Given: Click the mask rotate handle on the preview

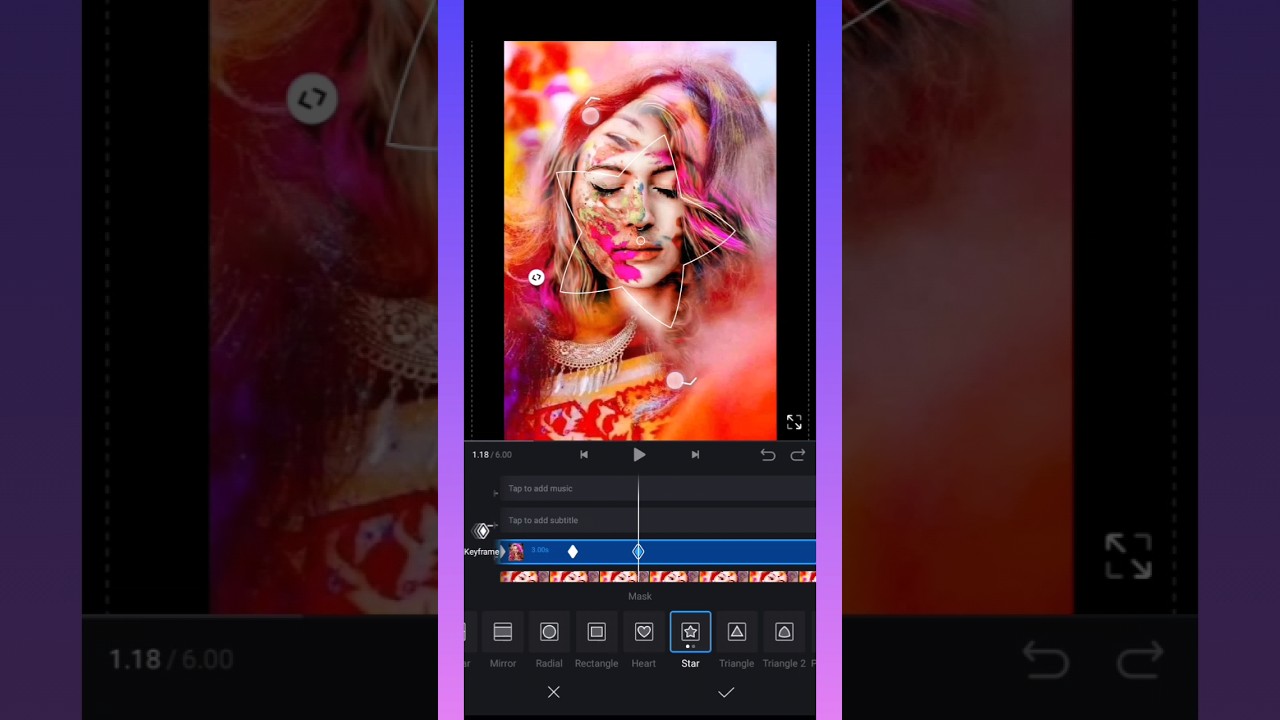Looking at the screenshot, I should (x=537, y=277).
